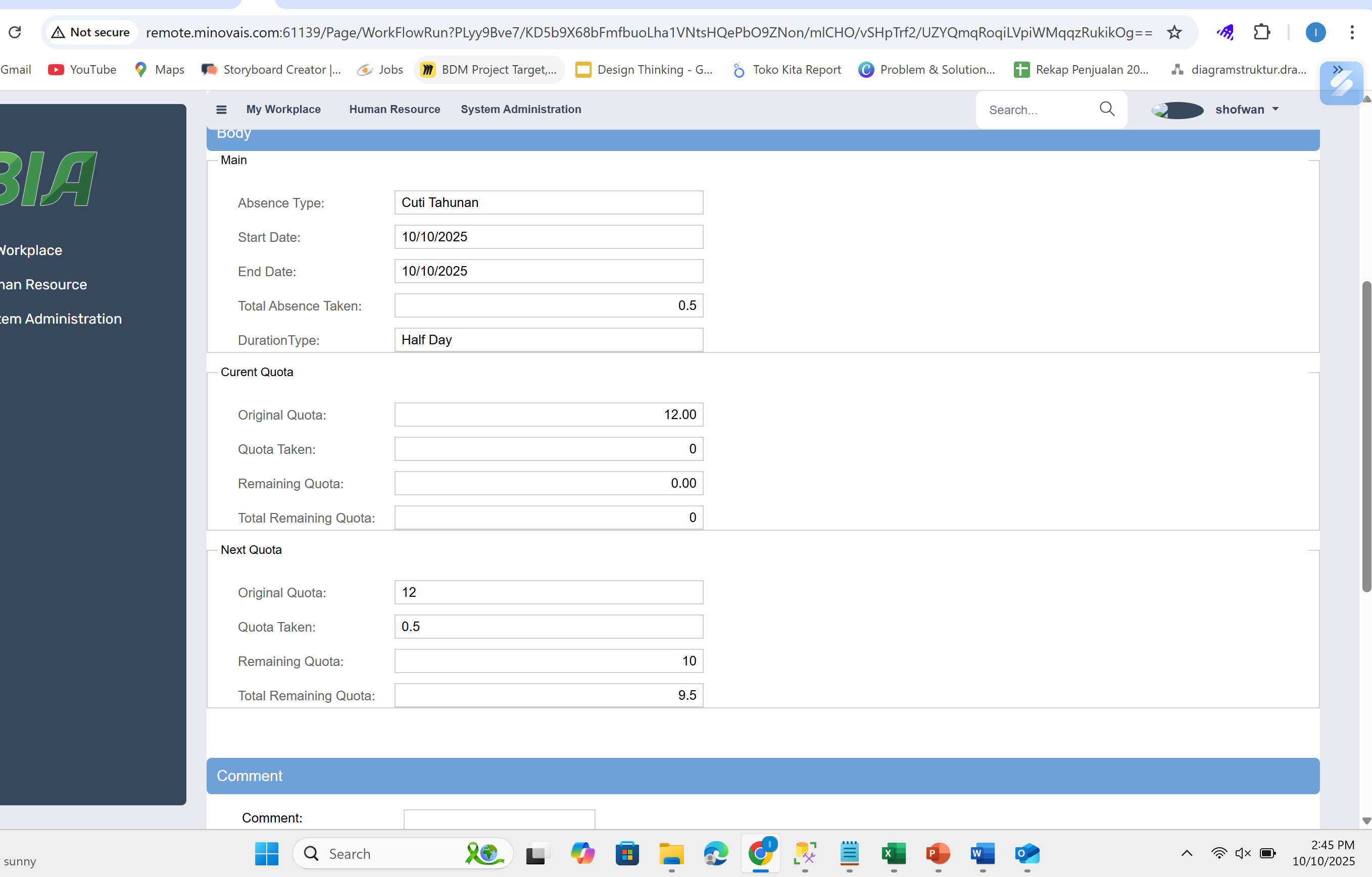Open the browser extensions puzzle icon

pyautogui.click(x=1261, y=32)
